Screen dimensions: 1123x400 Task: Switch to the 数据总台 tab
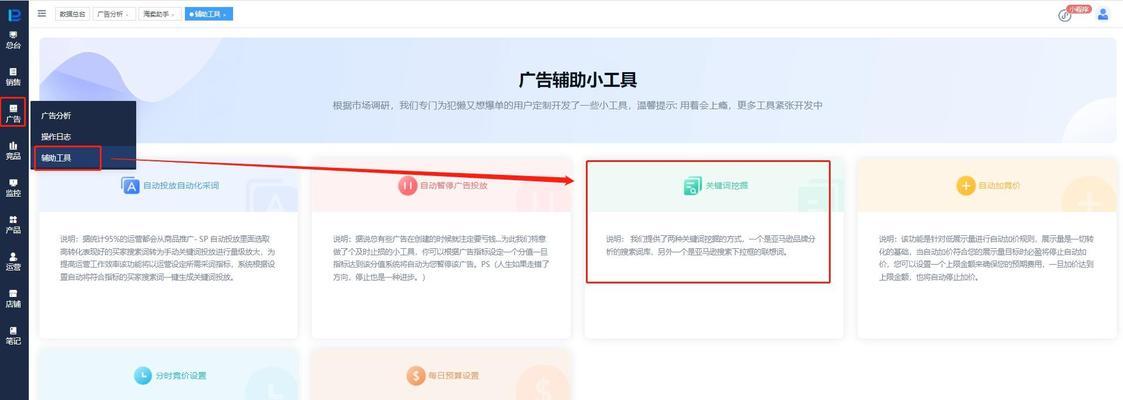coord(72,14)
